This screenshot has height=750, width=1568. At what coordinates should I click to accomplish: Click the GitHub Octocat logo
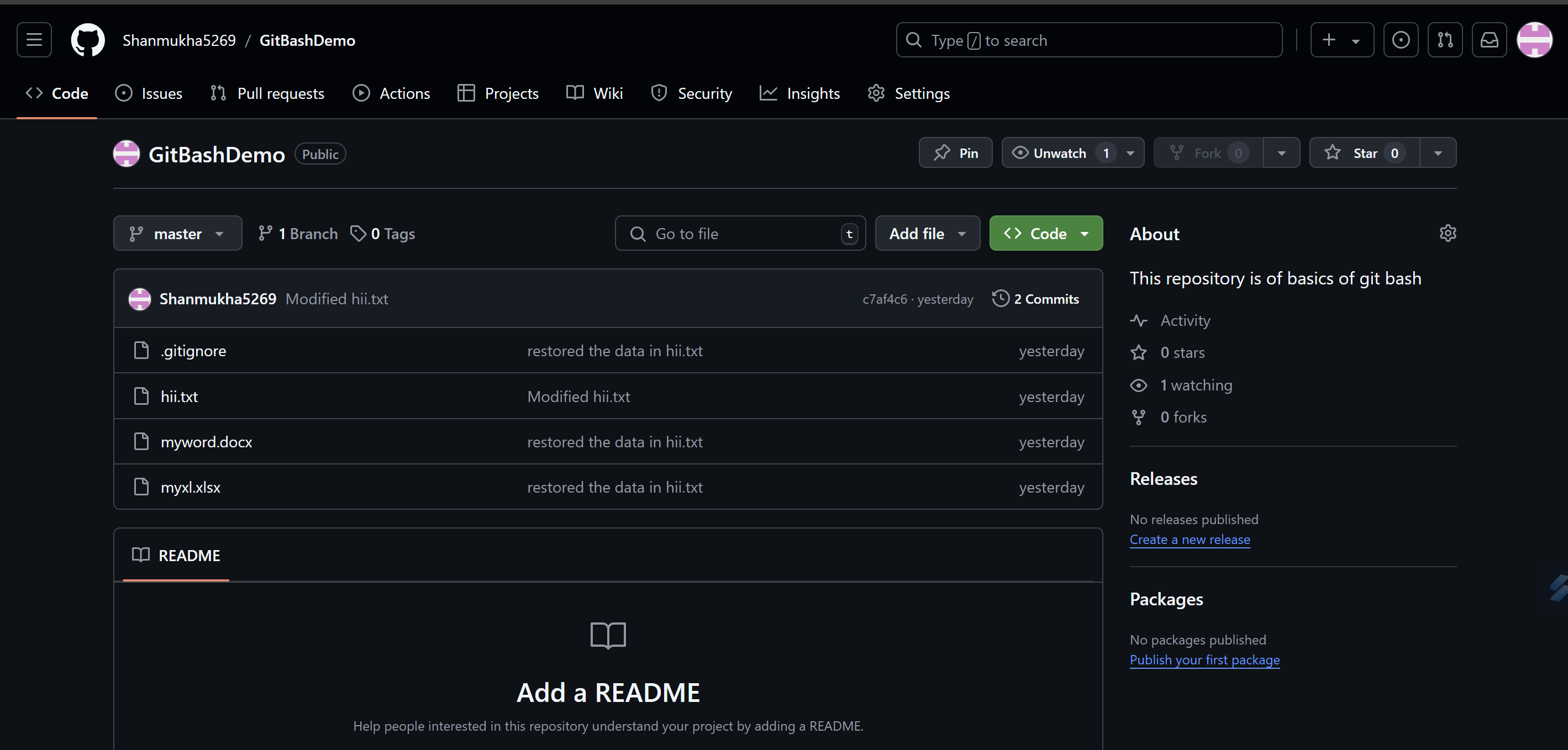pyautogui.click(x=88, y=40)
